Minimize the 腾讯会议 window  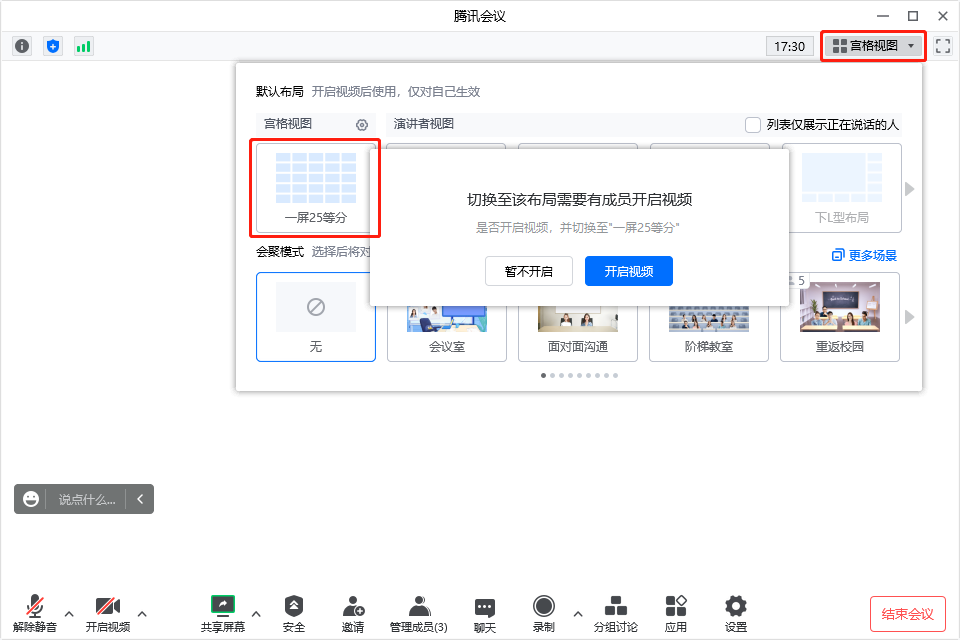point(883,16)
